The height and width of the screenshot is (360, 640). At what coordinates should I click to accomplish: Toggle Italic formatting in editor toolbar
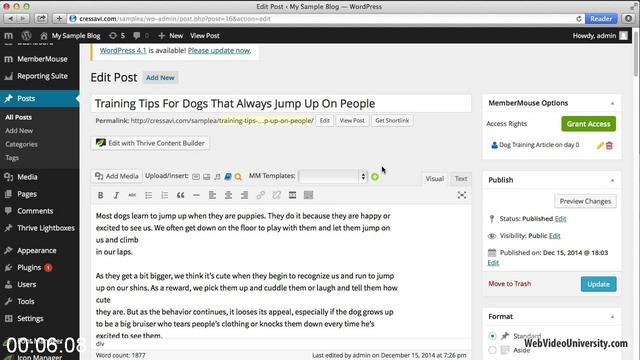[116, 195]
